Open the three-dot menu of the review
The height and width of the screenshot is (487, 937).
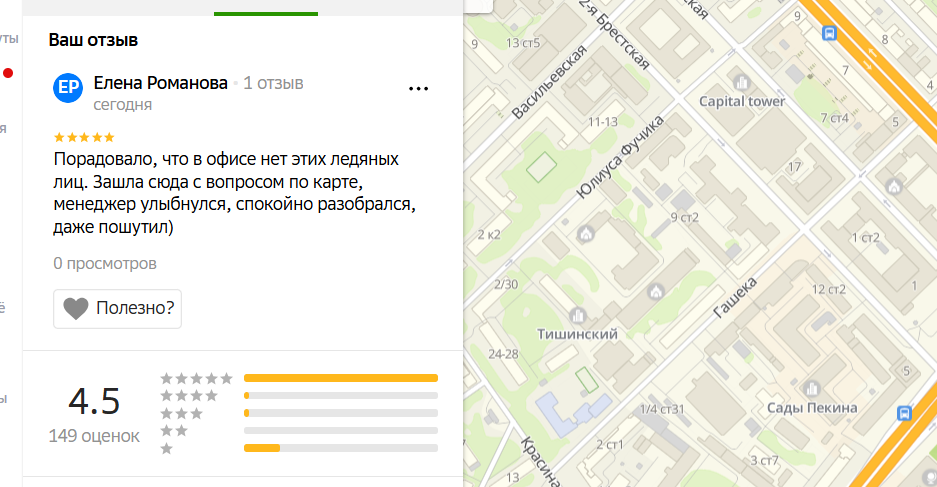coord(418,89)
